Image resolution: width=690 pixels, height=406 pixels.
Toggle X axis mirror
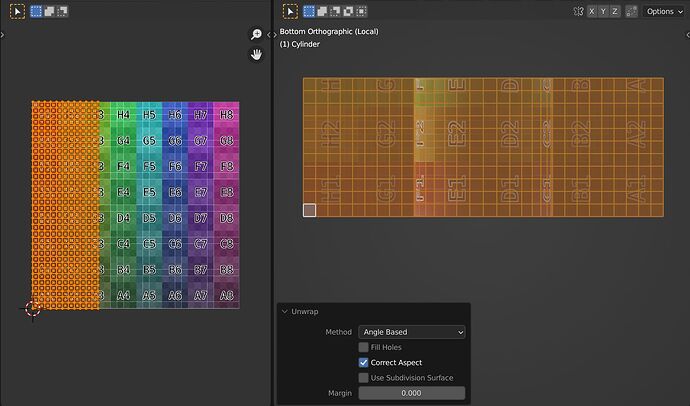coord(592,11)
